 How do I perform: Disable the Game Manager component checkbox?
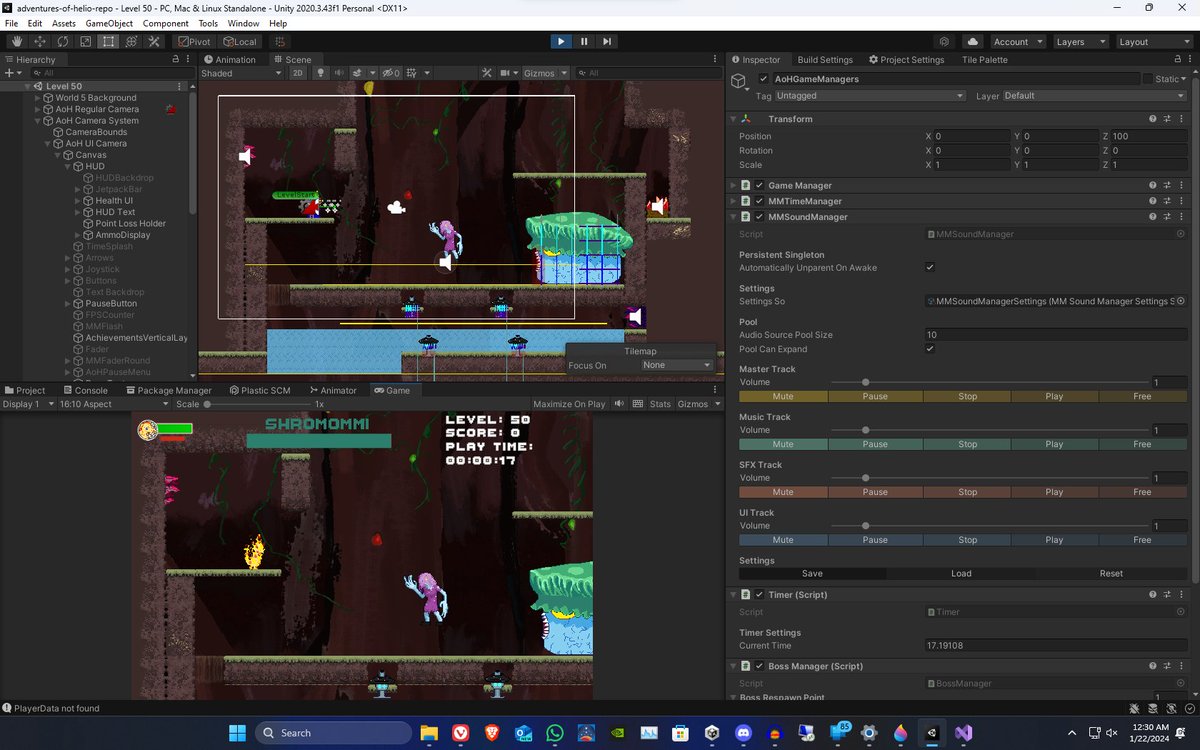(x=760, y=185)
